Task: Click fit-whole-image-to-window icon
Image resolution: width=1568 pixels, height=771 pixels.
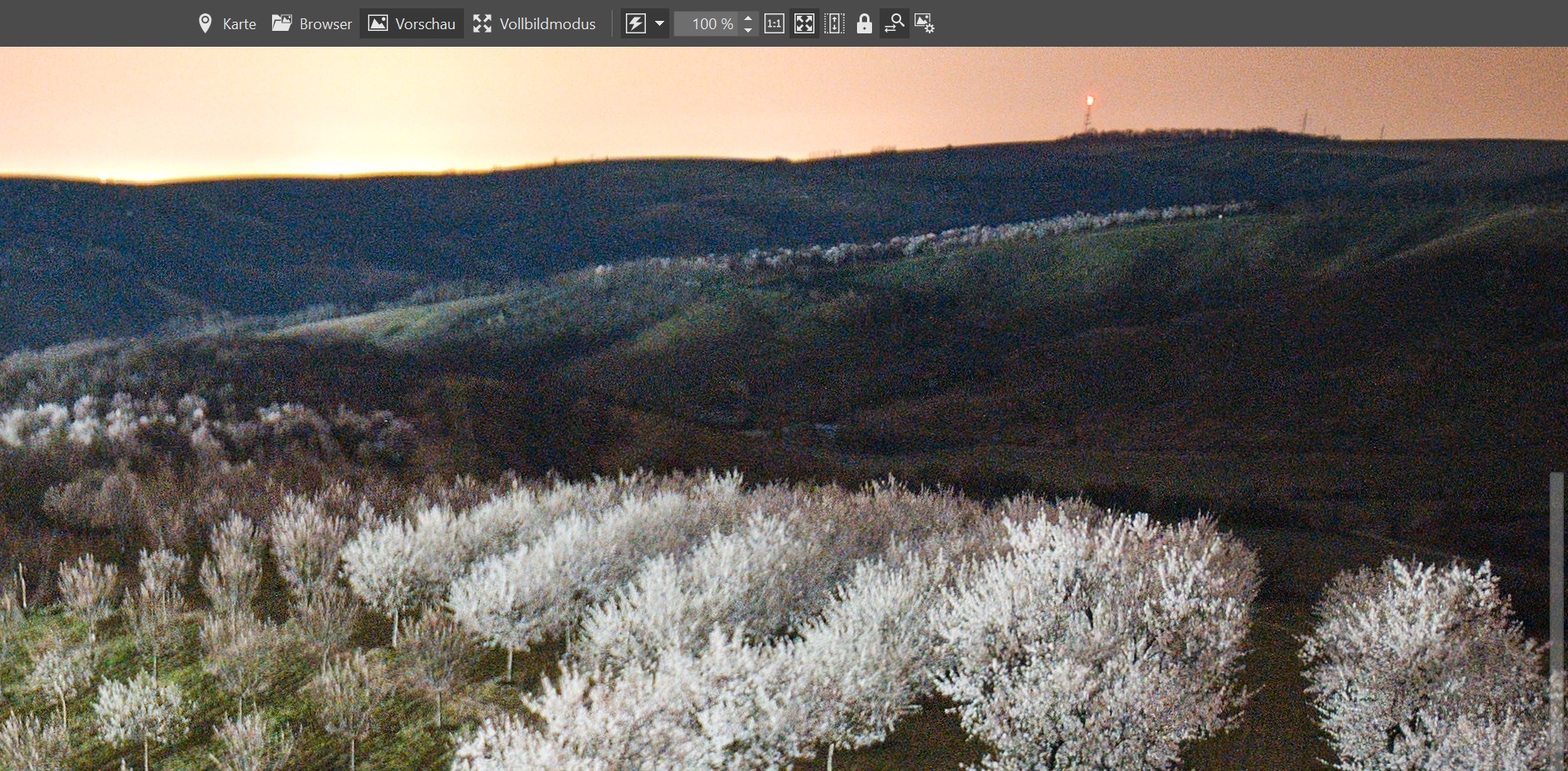Action: tap(804, 23)
